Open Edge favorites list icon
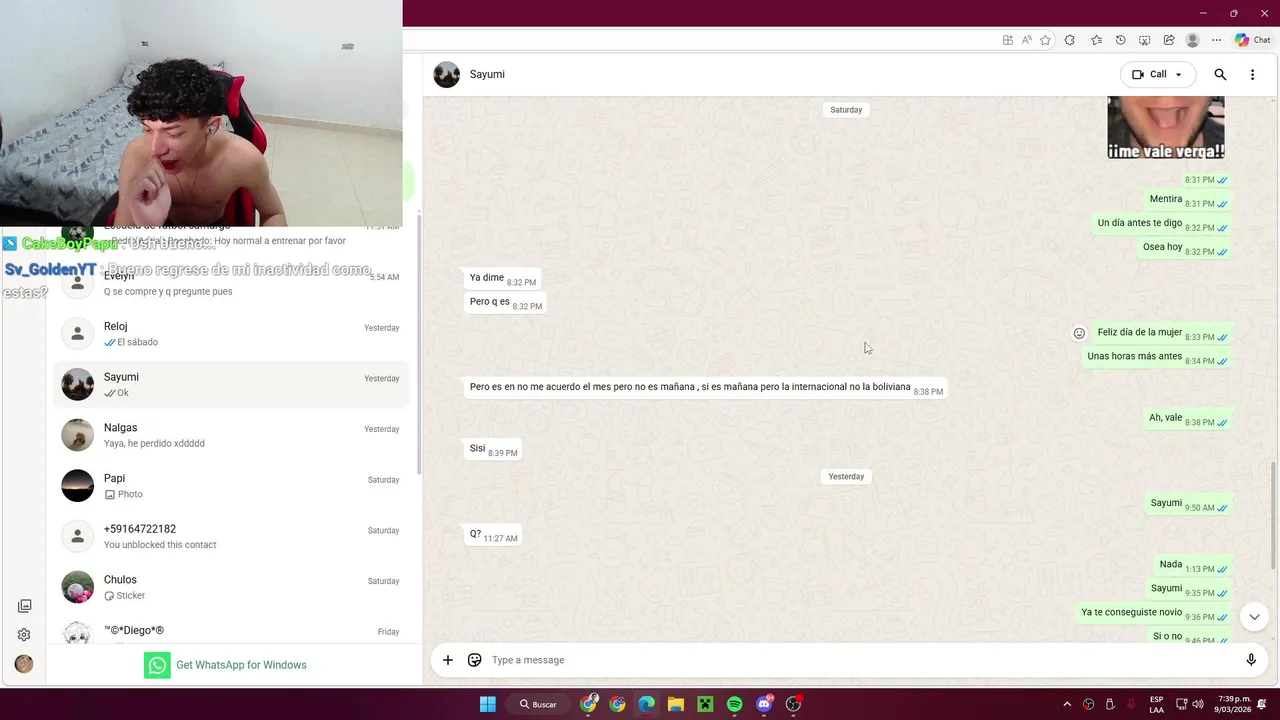This screenshot has height=720, width=1280. tap(1096, 40)
